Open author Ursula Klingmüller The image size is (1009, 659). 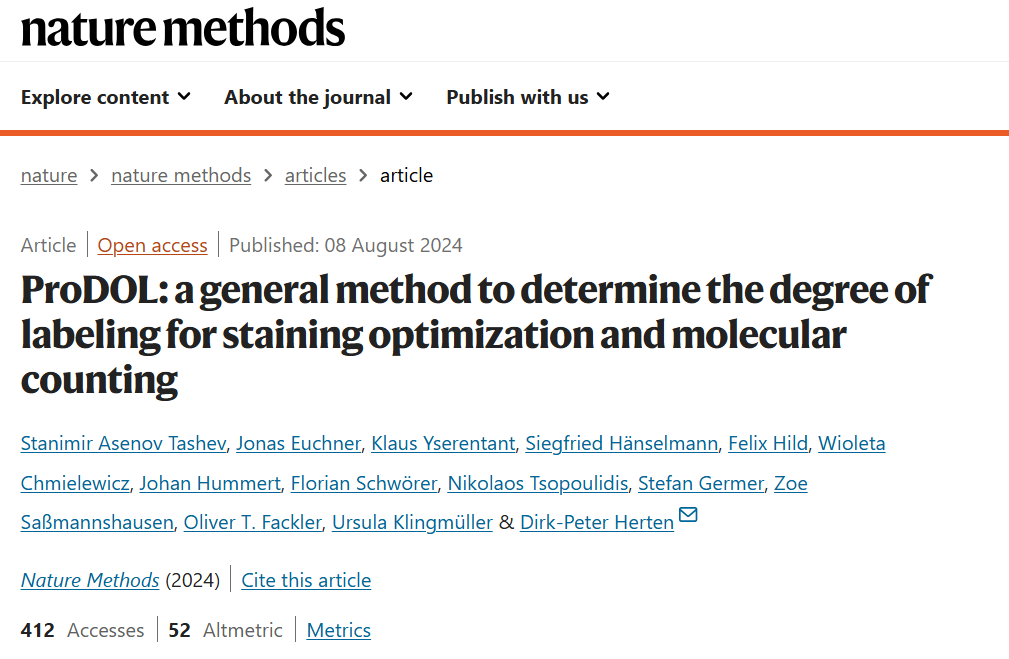click(x=412, y=523)
